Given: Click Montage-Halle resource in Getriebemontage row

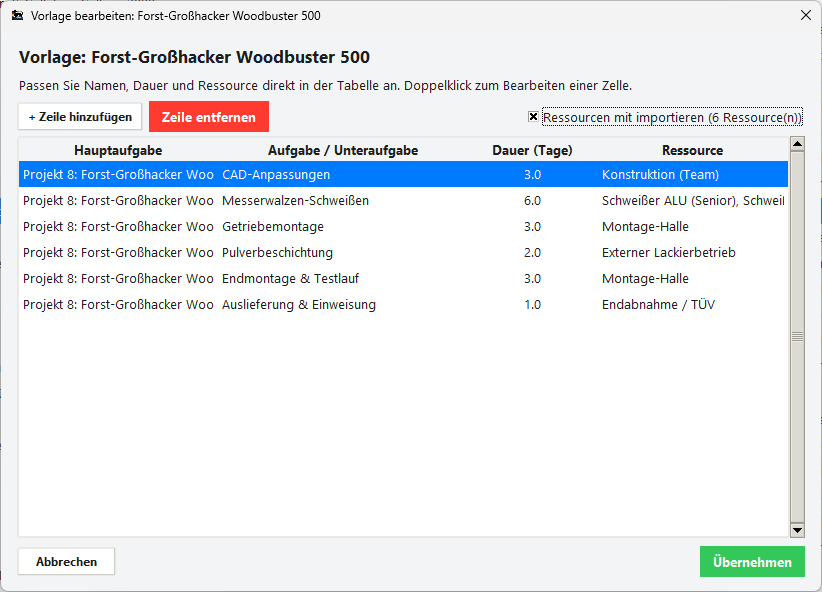Looking at the screenshot, I should point(693,227).
